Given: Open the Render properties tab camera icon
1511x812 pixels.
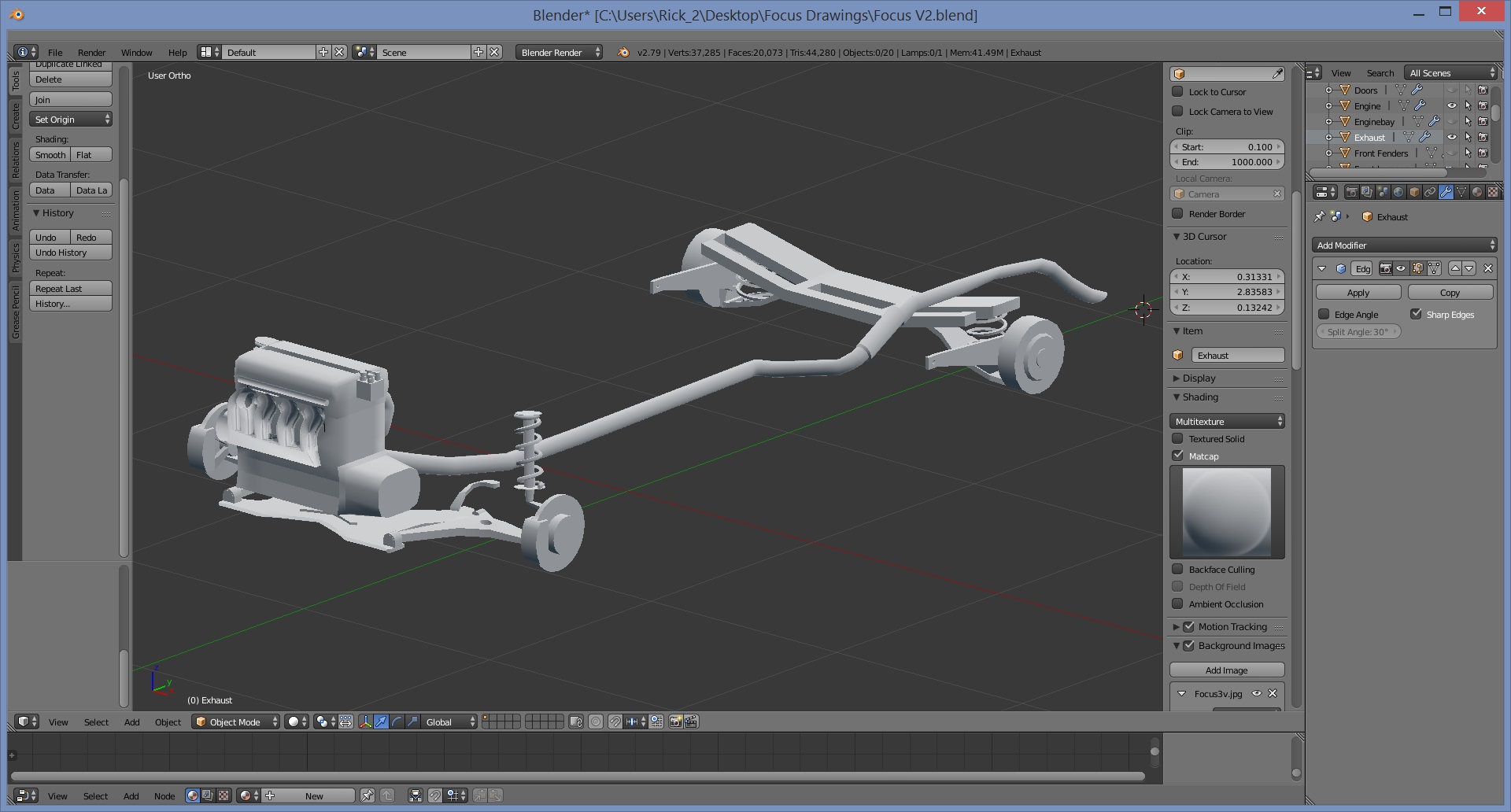Looking at the screenshot, I should tap(1351, 192).
